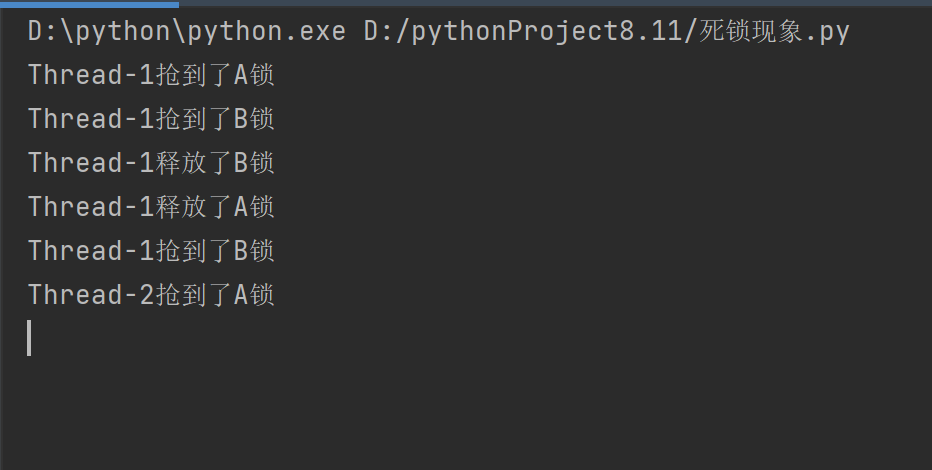The width and height of the screenshot is (932, 470).
Task: Click 释放了 in the B锁 release line
Action: click(194, 163)
